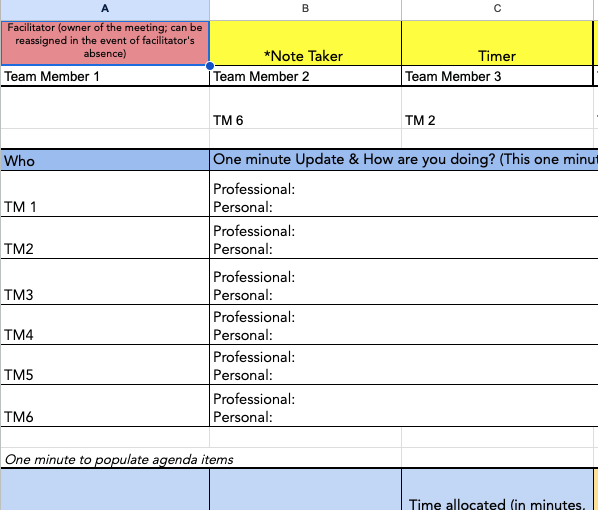Select the Time allocated (in minutes) cell
The height and width of the screenshot is (510, 598).
[497, 490]
